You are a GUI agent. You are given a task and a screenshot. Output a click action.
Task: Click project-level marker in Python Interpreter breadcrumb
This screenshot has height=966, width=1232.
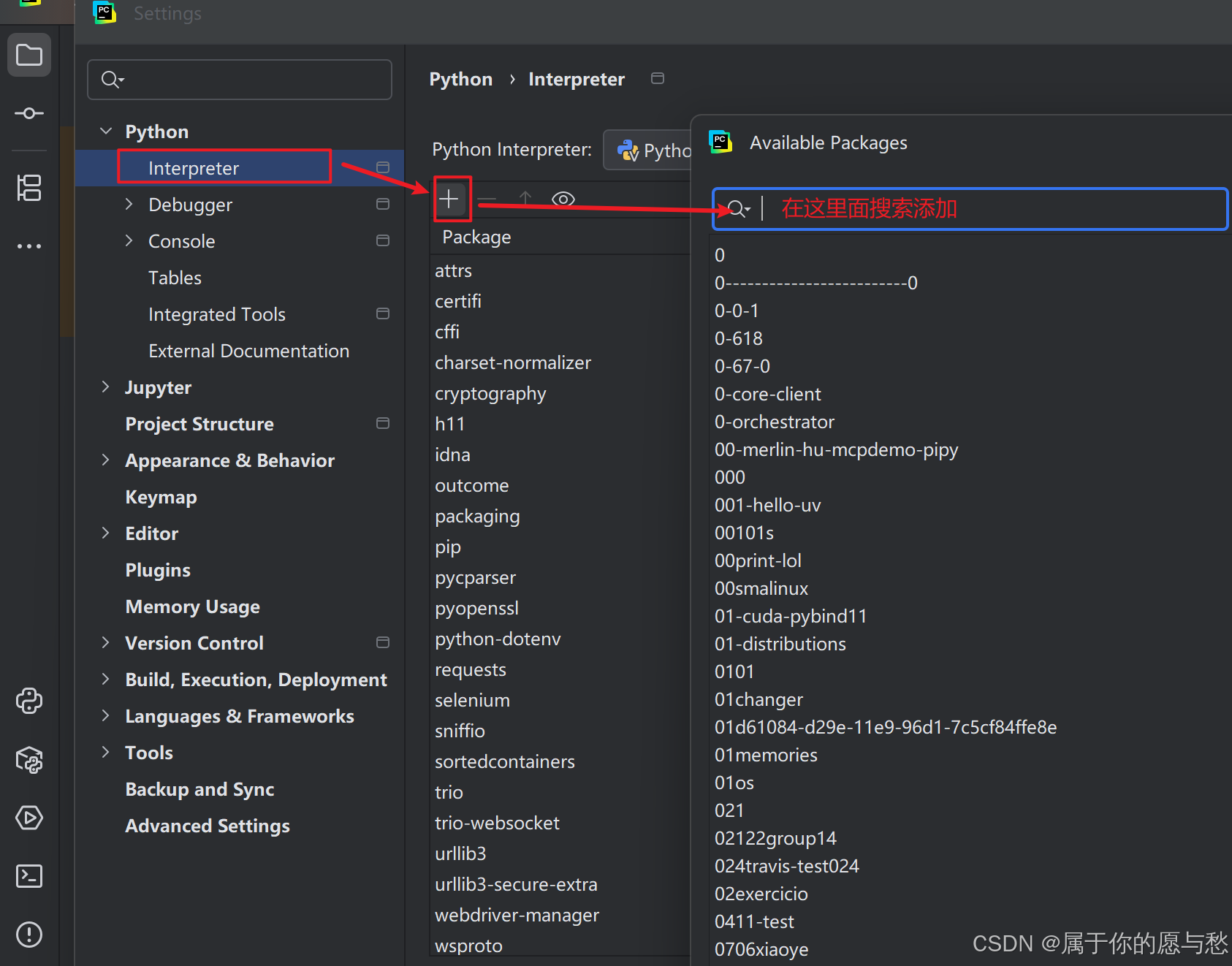[x=658, y=78]
